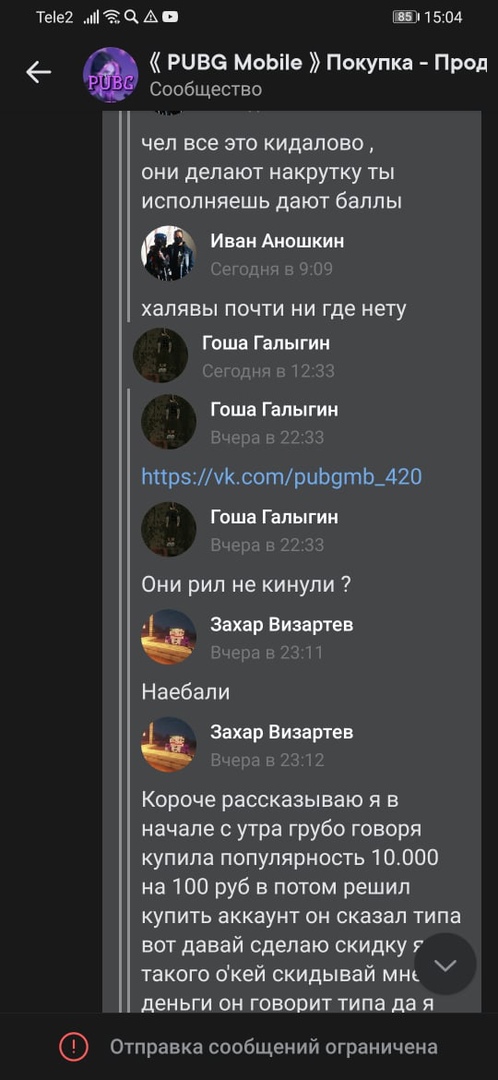Viewport: 498px width, 1080px height.
Task: Tap the red restriction warning icon
Action: coord(73,1047)
